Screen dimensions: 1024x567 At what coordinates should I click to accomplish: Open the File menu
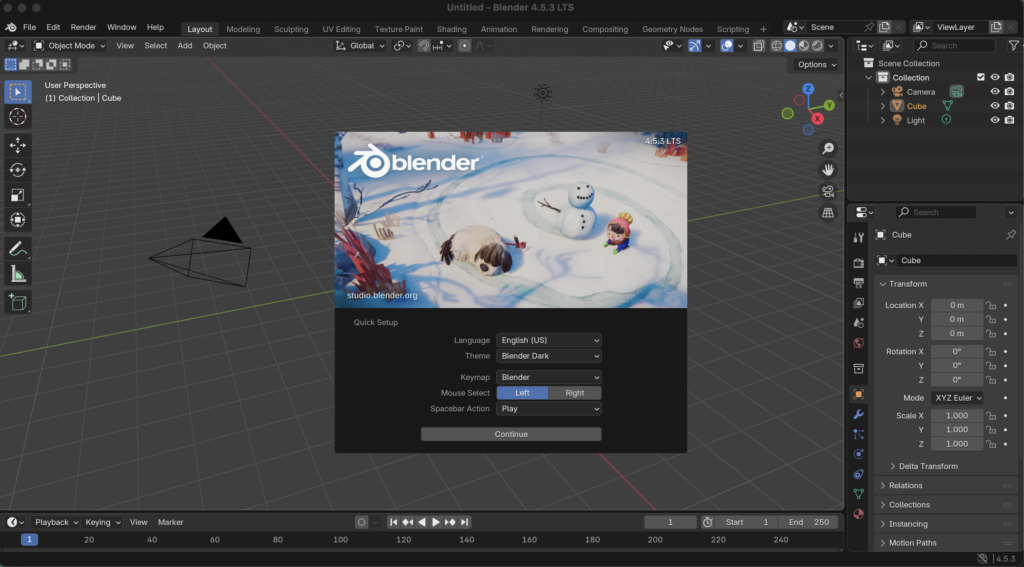pos(29,27)
